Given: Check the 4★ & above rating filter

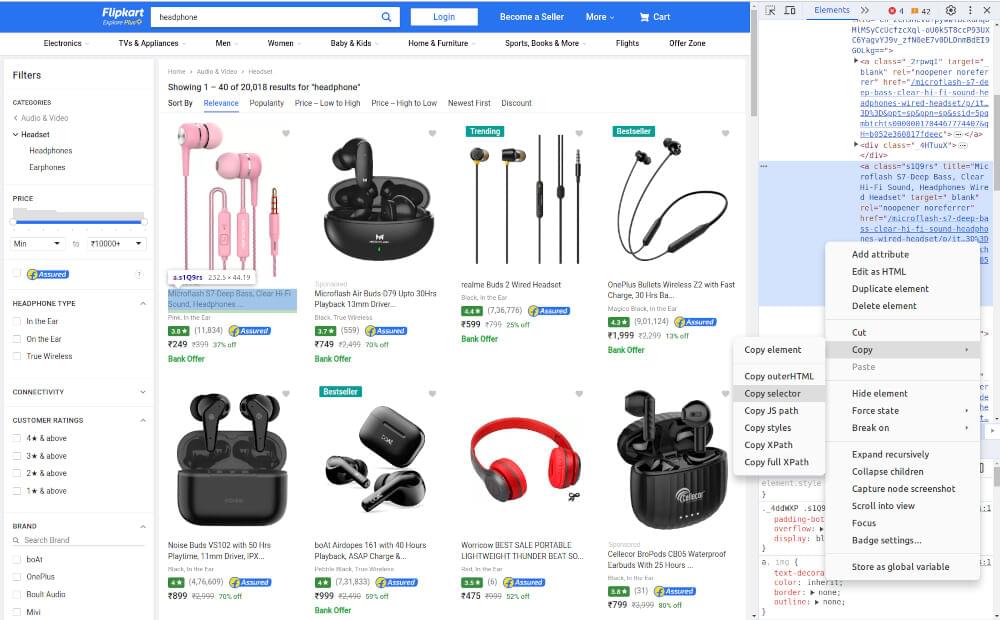Looking at the screenshot, I should 18,438.
